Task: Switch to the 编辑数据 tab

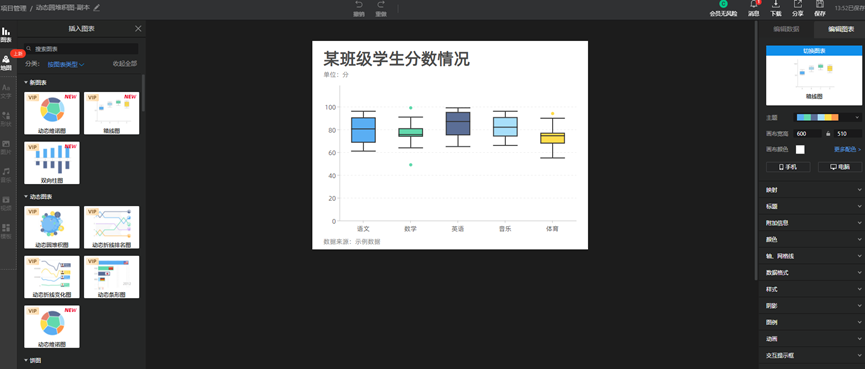Action: 786,29
